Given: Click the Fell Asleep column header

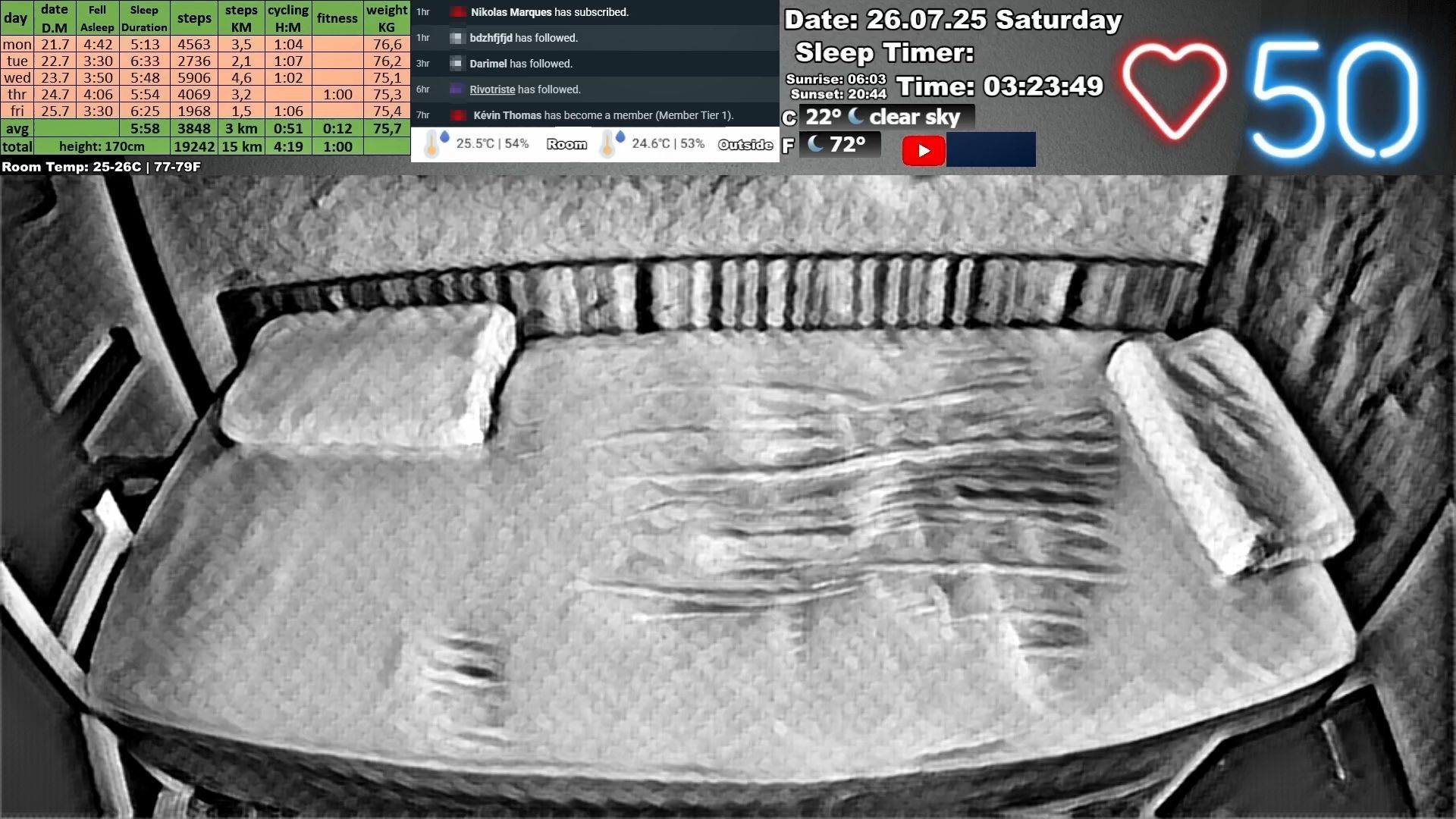Looking at the screenshot, I should (x=97, y=18).
